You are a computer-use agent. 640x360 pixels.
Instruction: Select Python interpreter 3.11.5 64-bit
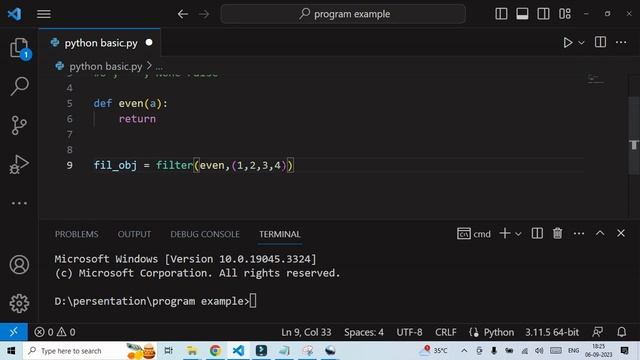point(552,332)
